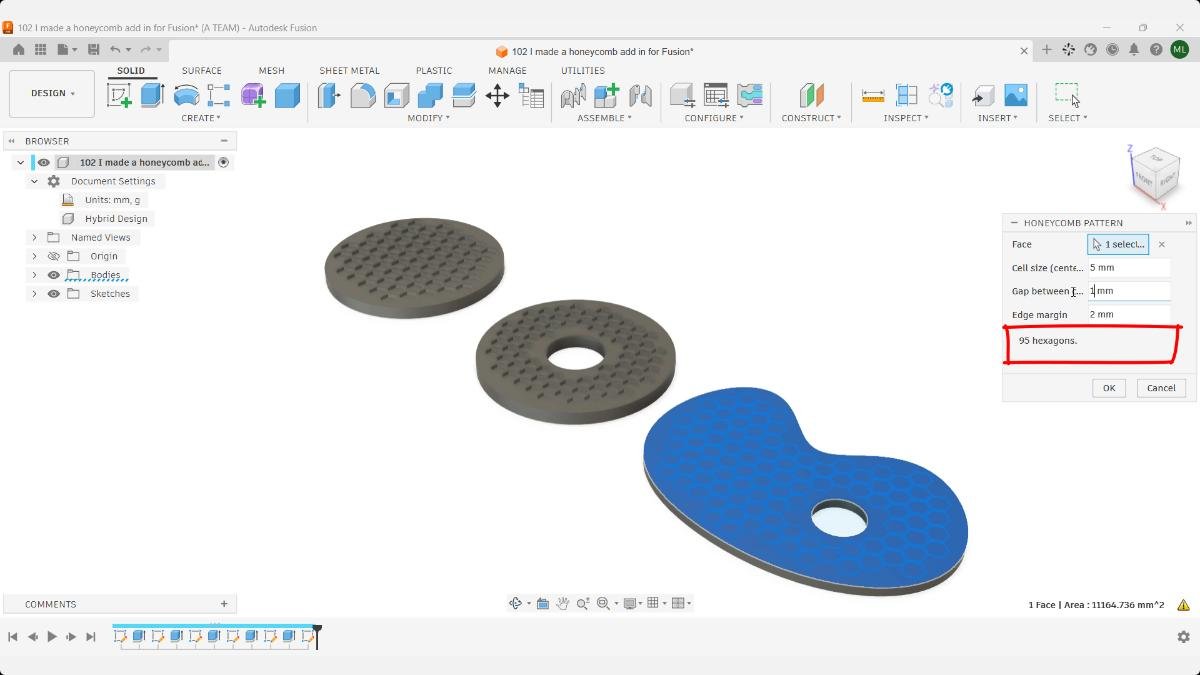Click the Edge margin input field
Image resolution: width=1200 pixels, height=675 pixels.
(1129, 314)
